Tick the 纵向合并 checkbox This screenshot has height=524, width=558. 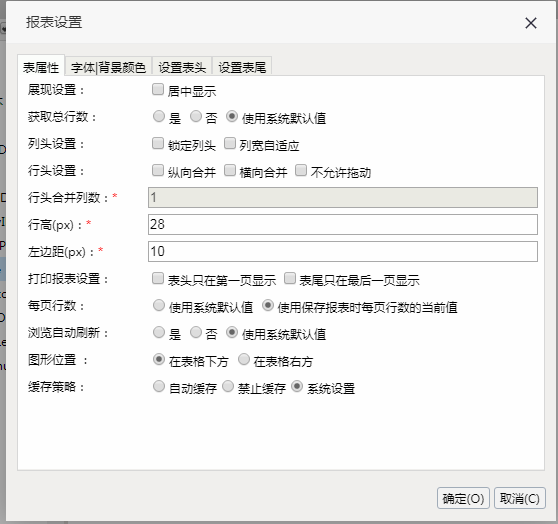[x=158, y=170]
